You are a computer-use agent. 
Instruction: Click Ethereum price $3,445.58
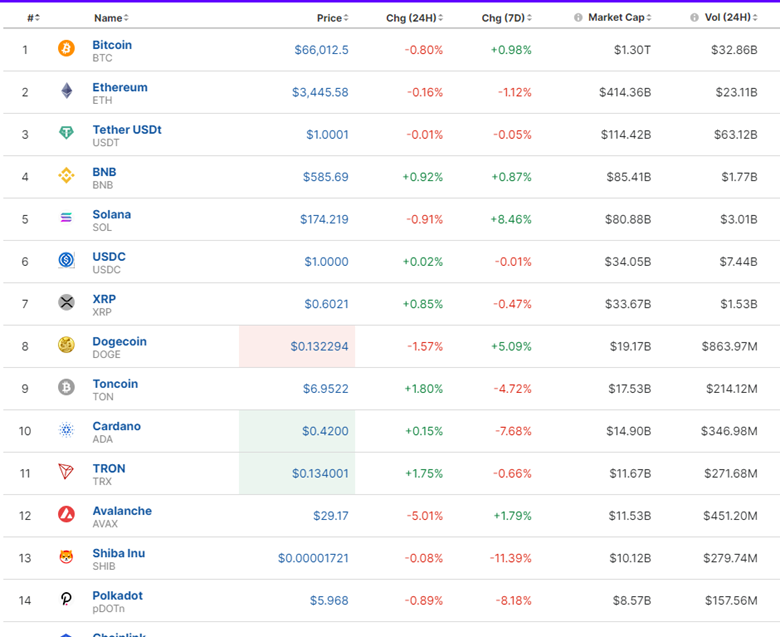pyautogui.click(x=320, y=92)
